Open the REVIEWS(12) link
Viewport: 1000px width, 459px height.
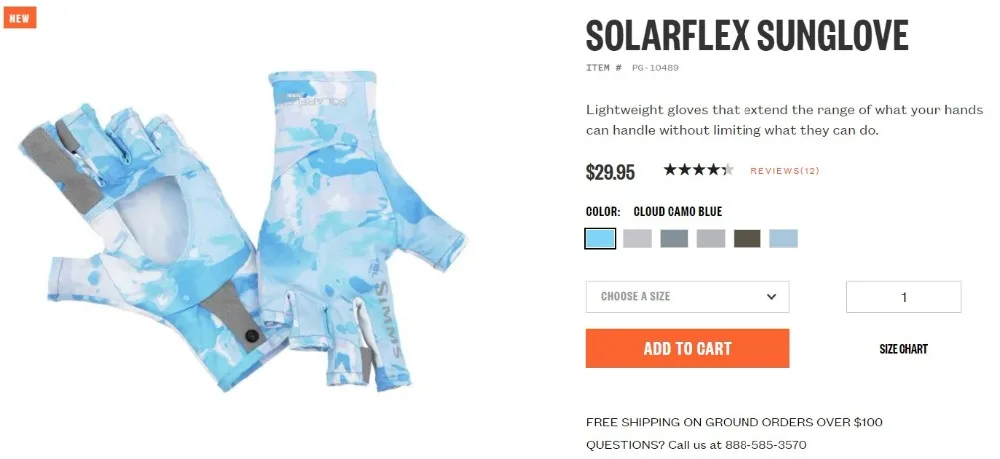coord(784,171)
